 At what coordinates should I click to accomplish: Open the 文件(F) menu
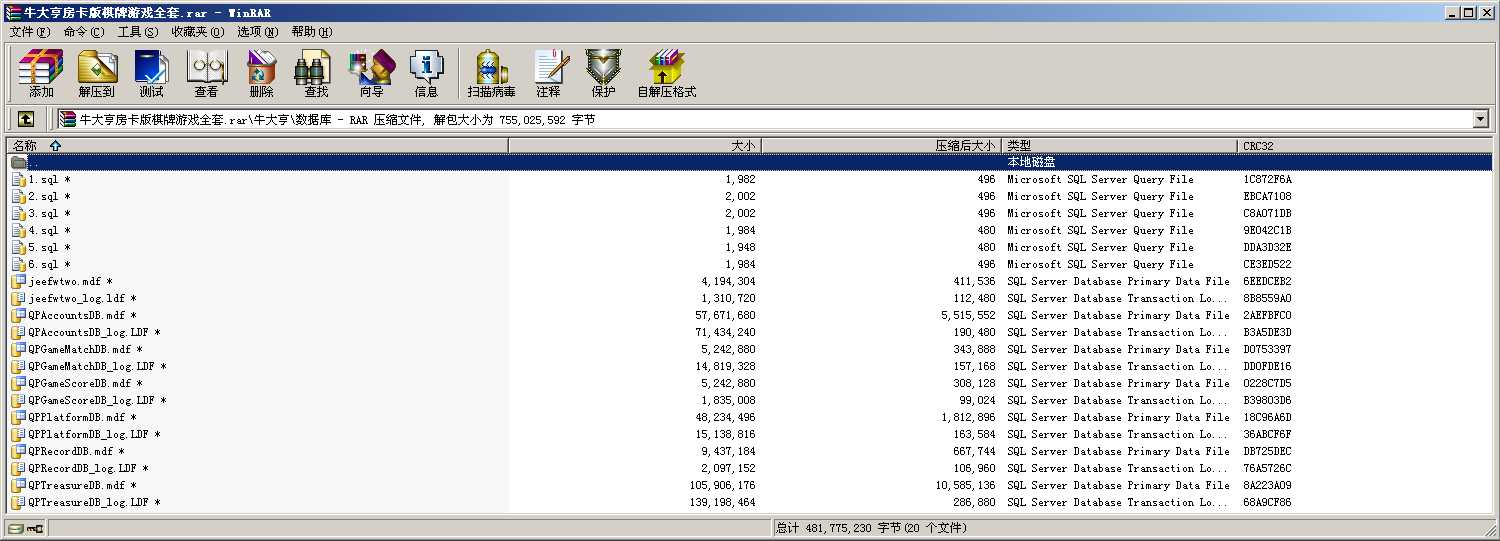tap(30, 32)
